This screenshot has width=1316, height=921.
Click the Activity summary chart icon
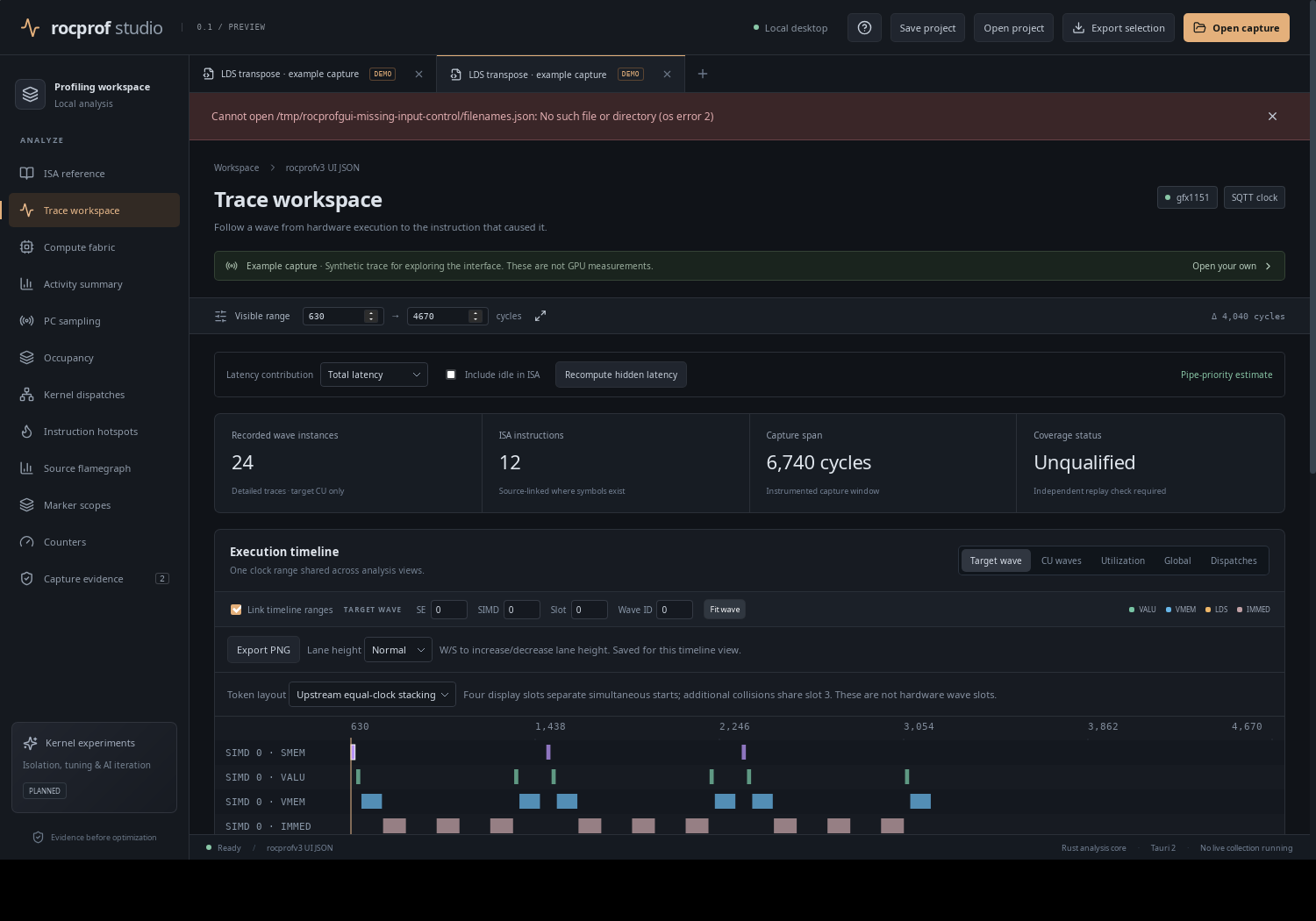[x=27, y=284]
